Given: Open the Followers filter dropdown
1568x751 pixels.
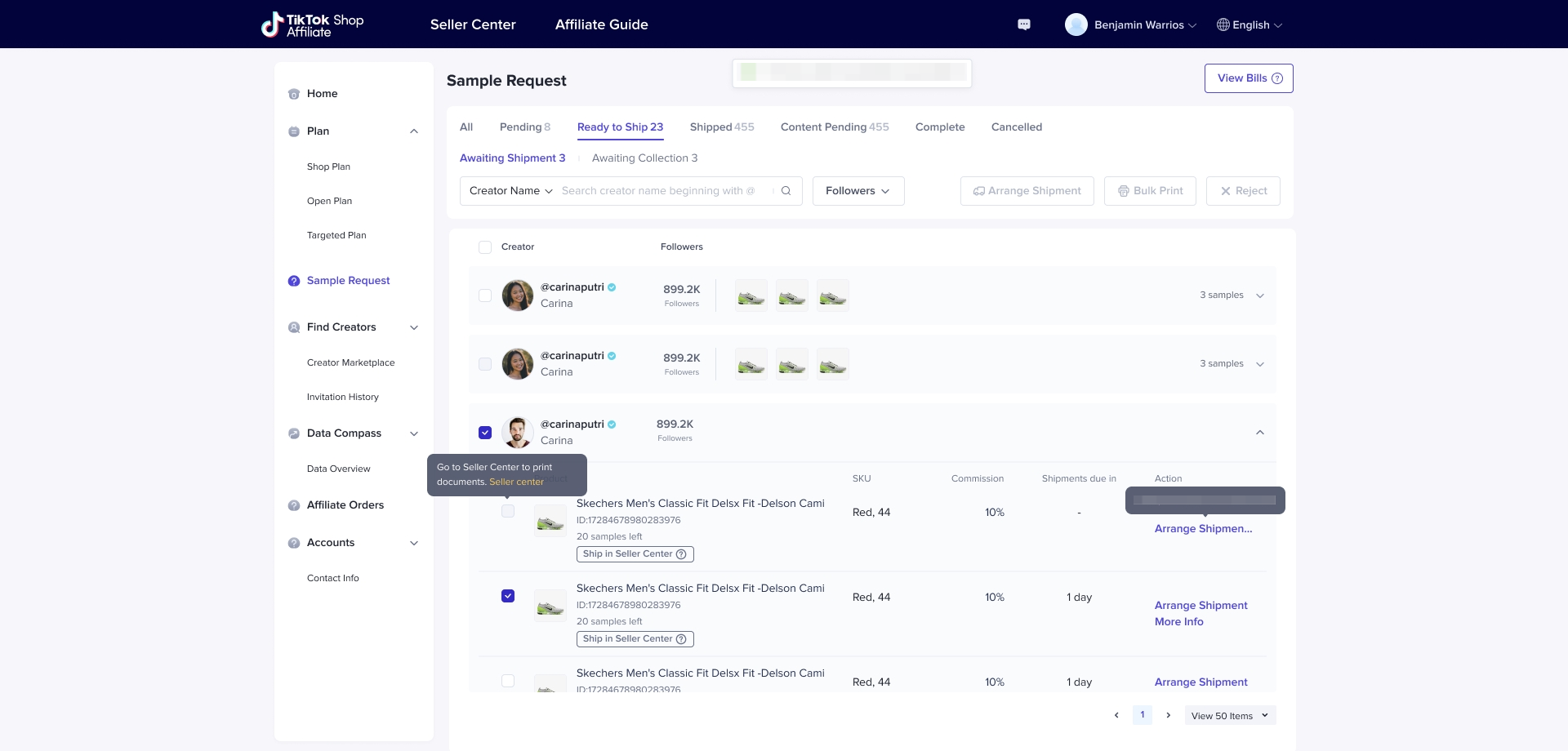Looking at the screenshot, I should [858, 191].
